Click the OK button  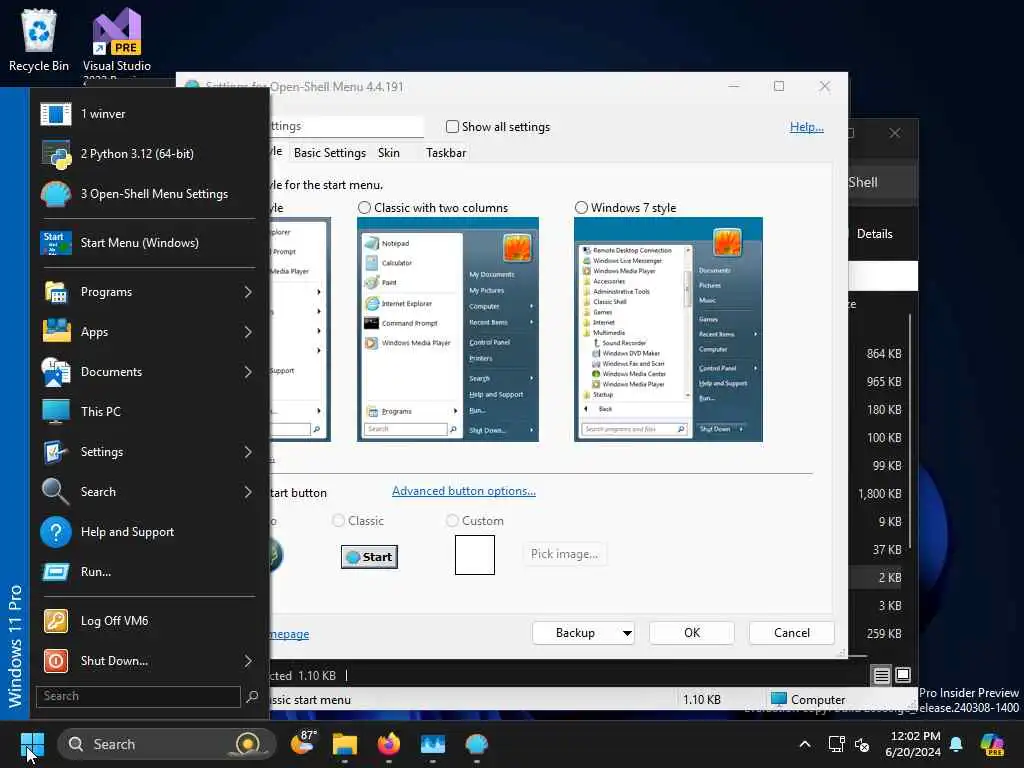(692, 633)
